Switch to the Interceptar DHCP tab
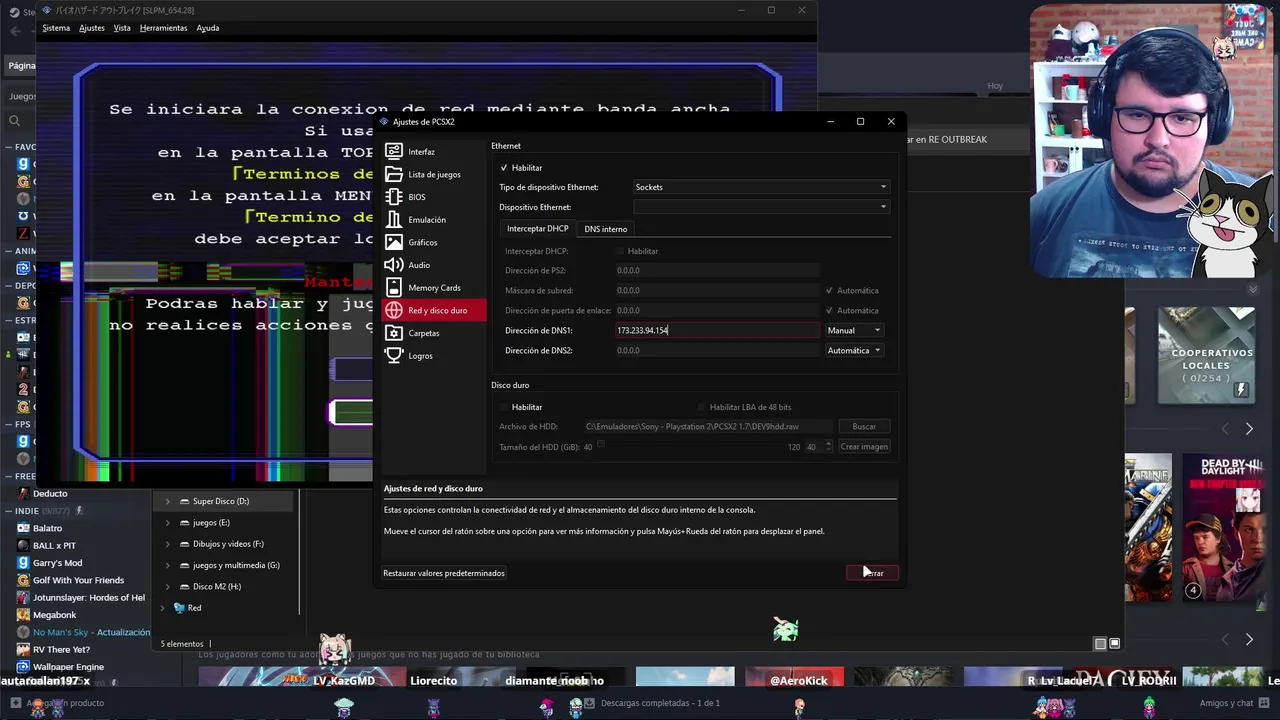The image size is (1280, 720). pyautogui.click(x=537, y=229)
